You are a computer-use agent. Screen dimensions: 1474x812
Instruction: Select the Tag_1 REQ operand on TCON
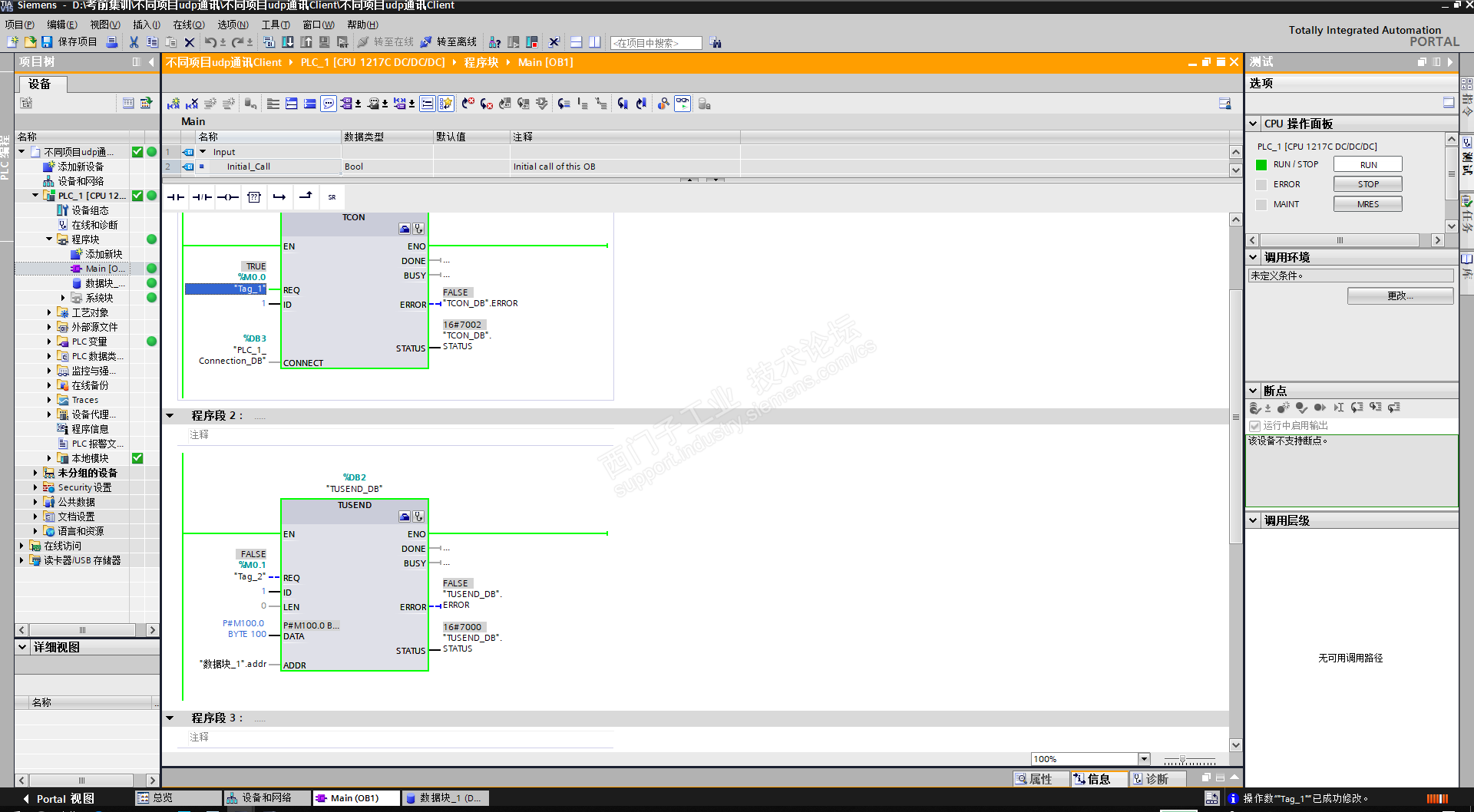click(x=226, y=289)
